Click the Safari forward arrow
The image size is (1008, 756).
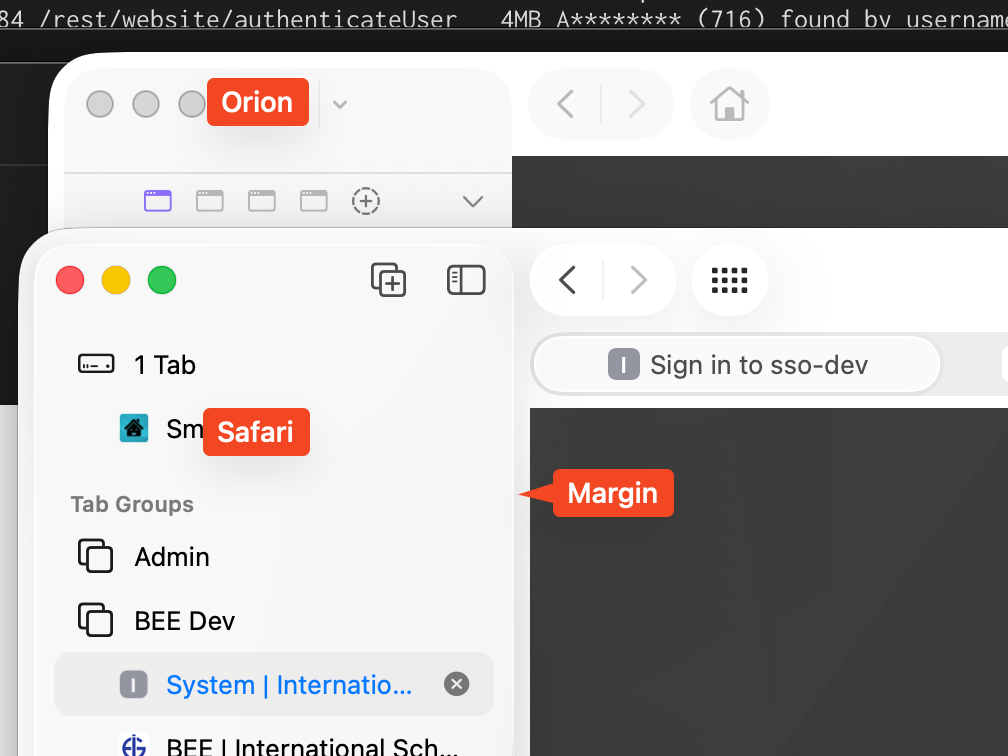tap(638, 280)
